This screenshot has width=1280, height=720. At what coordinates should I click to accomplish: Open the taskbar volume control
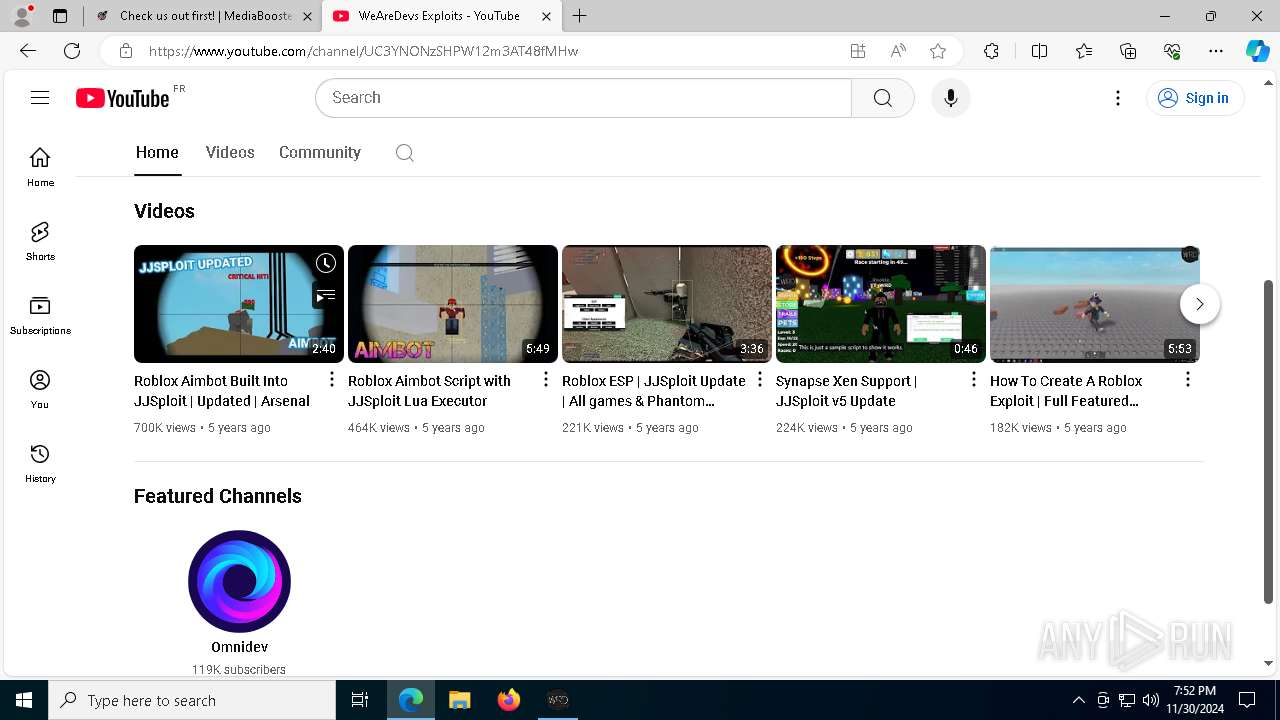click(x=1150, y=700)
